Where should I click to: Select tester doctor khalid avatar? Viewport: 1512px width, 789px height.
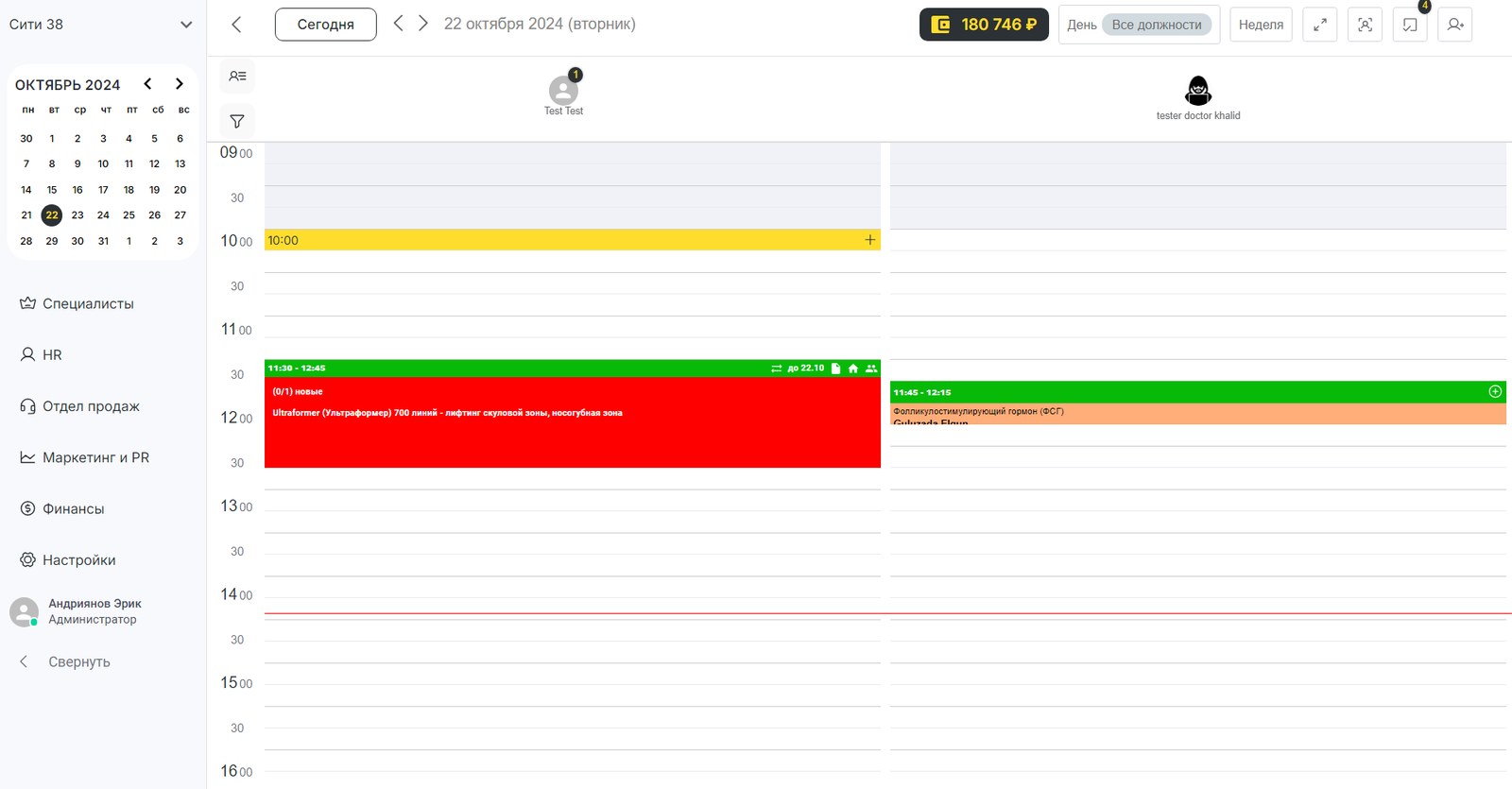[x=1198, y=91]
